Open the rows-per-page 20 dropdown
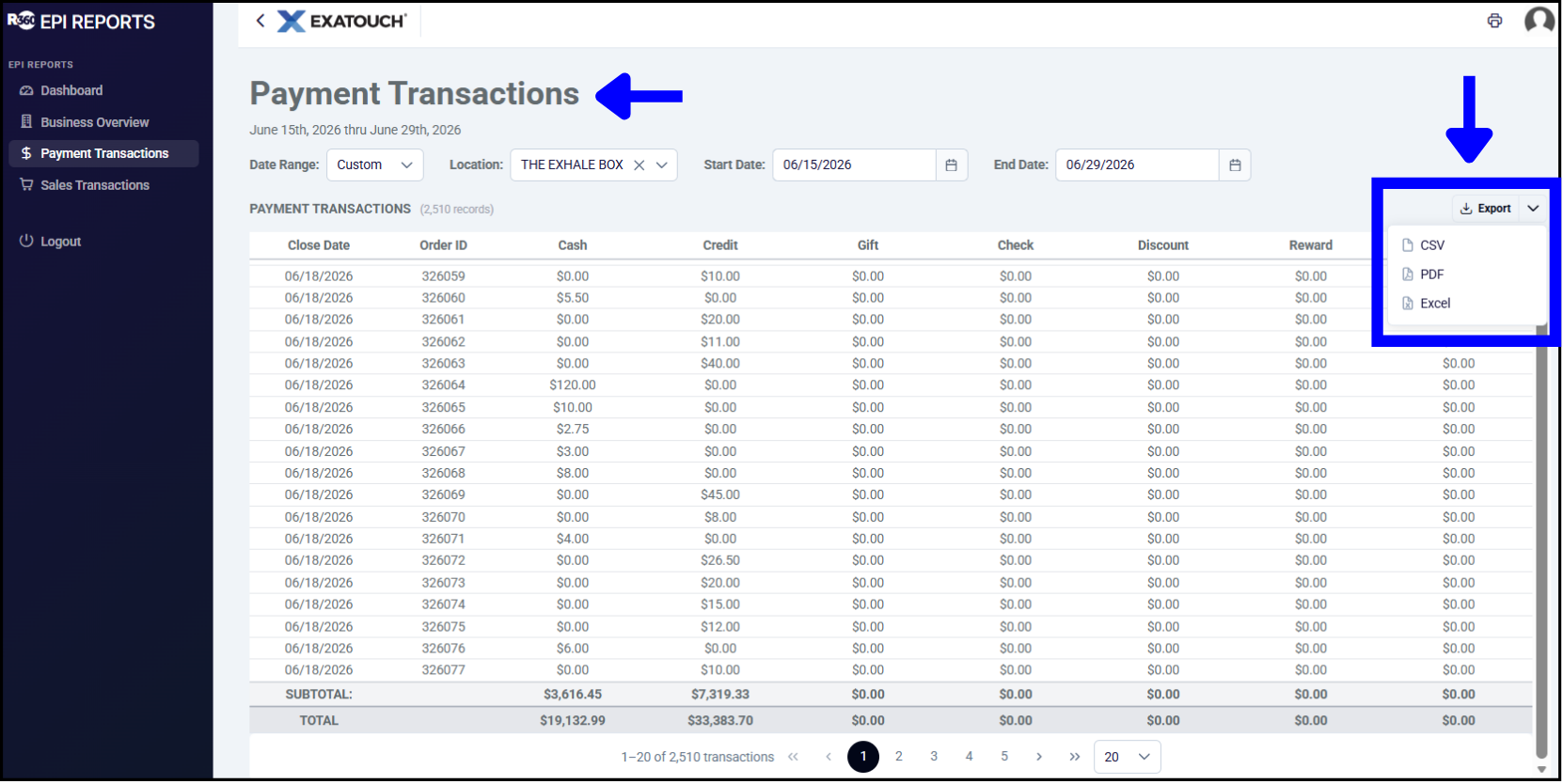The image size is (1563, 784). pyautogui.click(x=1127, y=757)
